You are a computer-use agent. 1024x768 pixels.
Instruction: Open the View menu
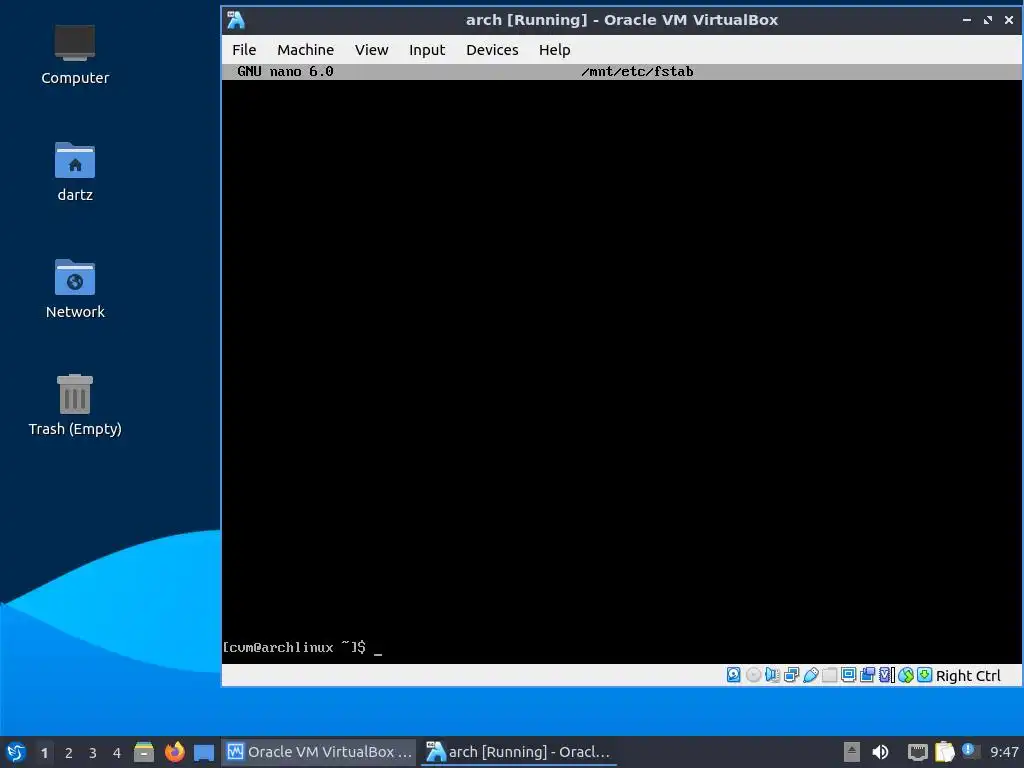click(x=372, y=50)
